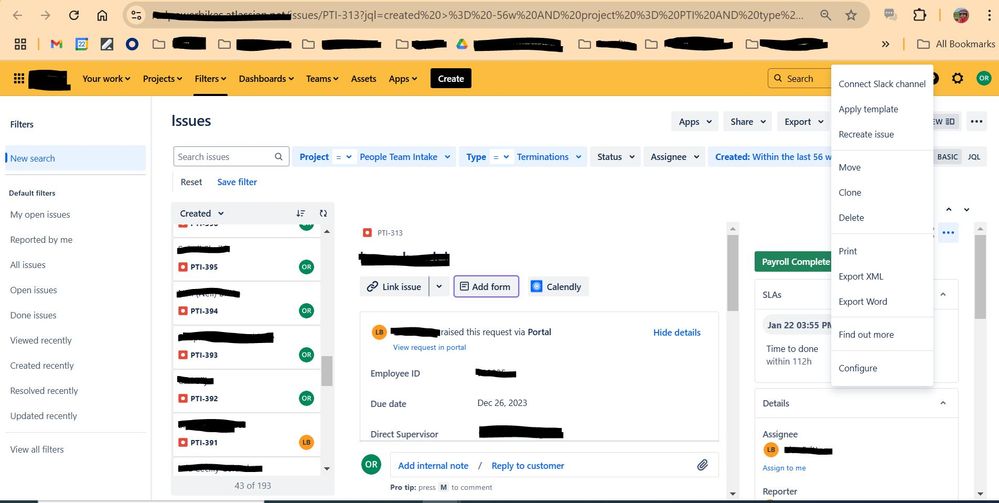Choose Export XML menu option
999x503 pixels.
click(882, 277)
